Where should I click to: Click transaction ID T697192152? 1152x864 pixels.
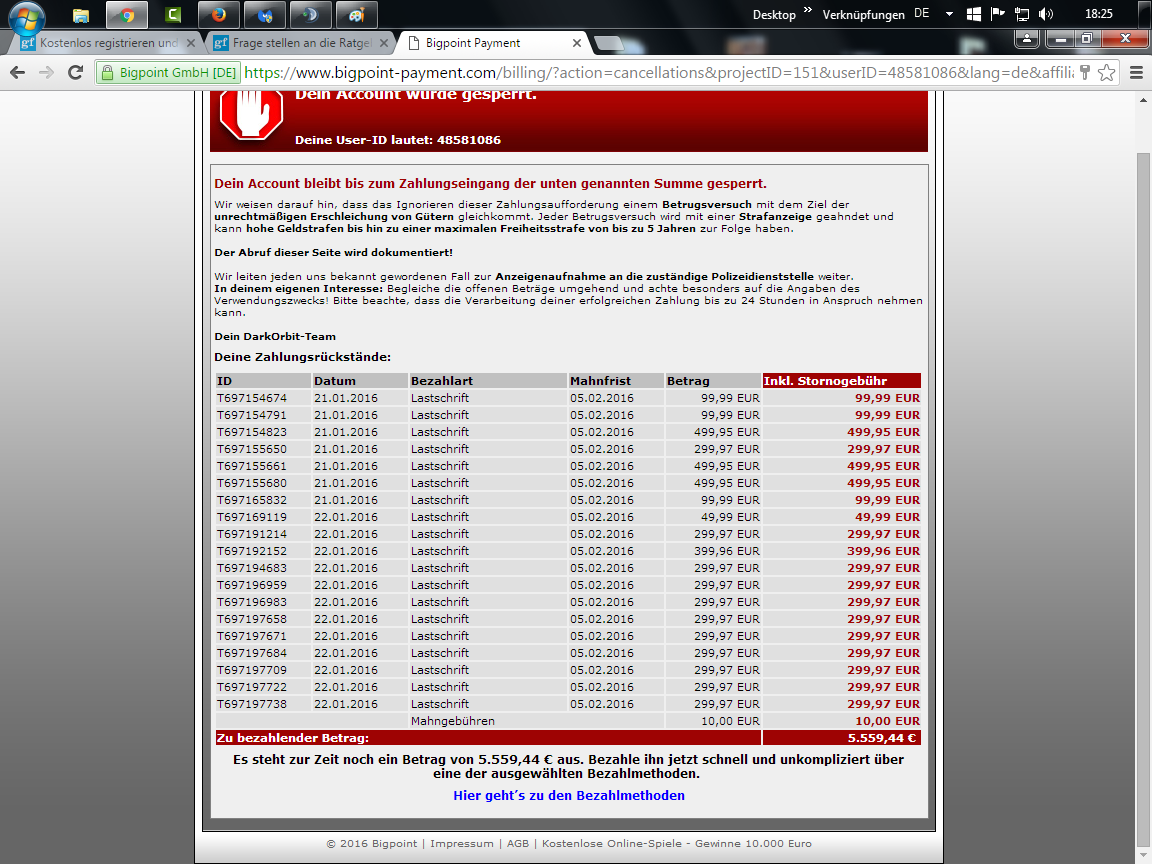point(252,551)
